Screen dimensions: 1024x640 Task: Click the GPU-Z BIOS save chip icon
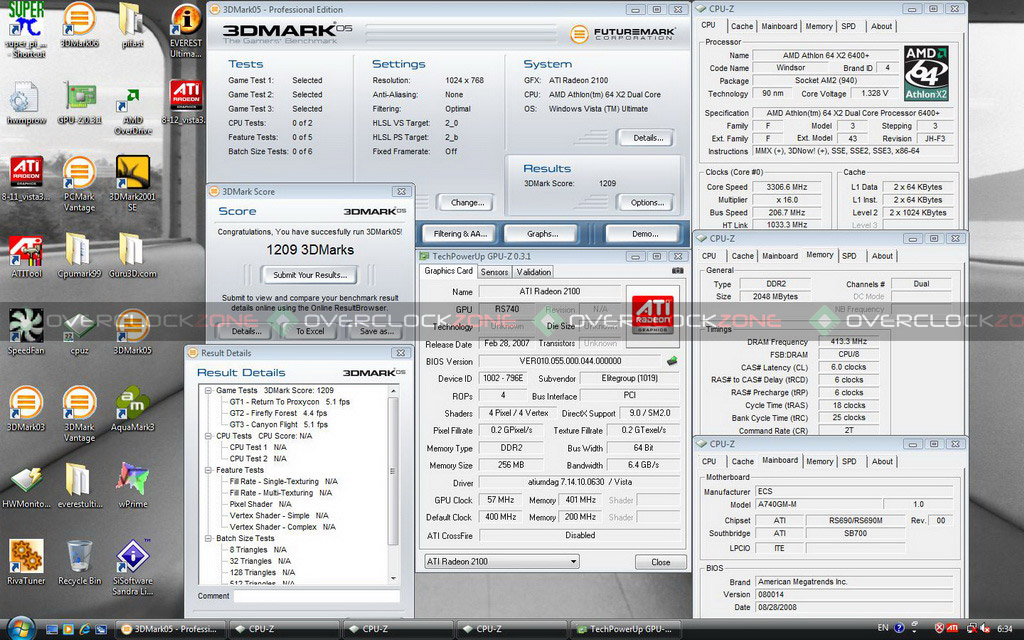(672, 360)
